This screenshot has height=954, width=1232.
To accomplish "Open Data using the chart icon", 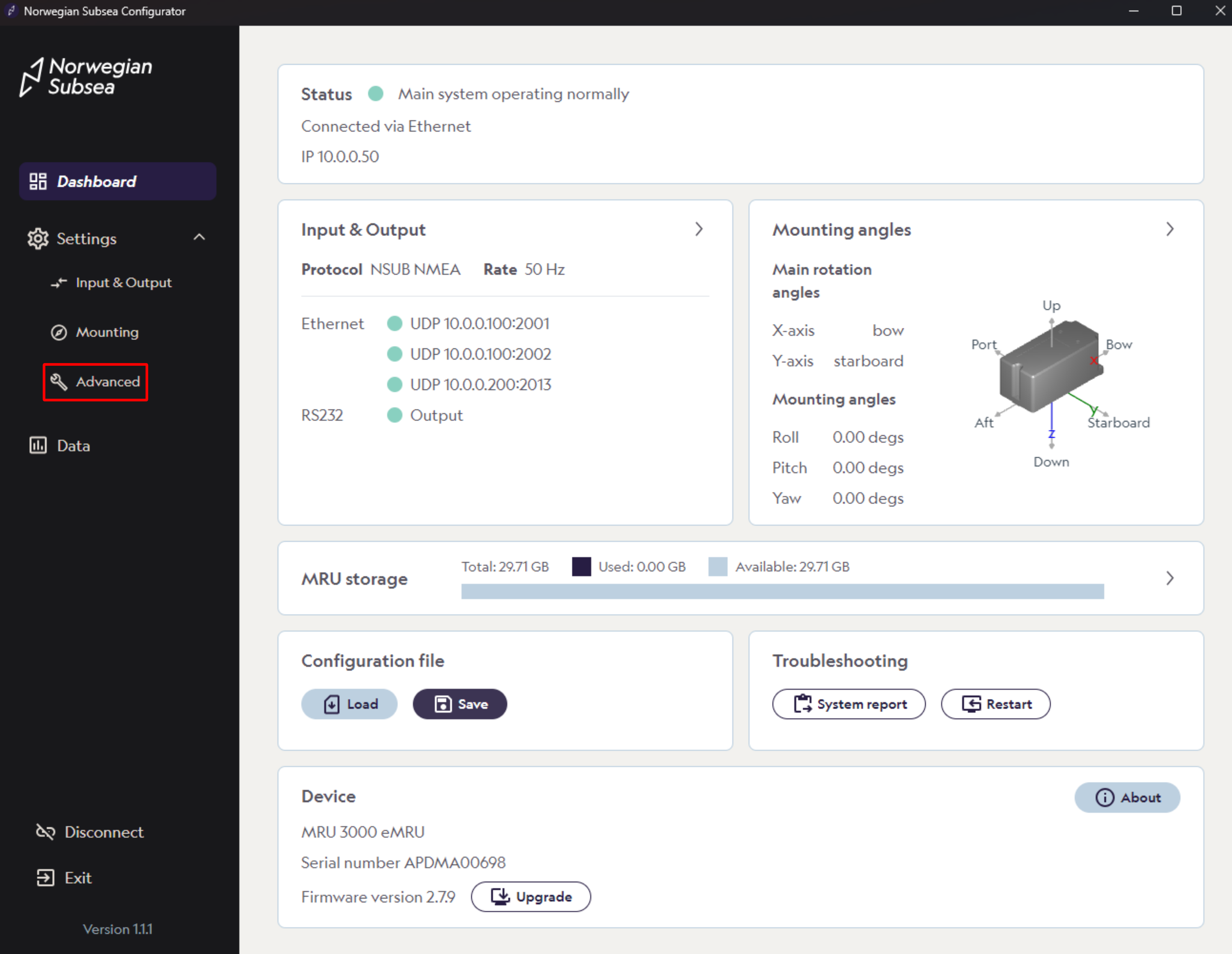I will point(38,445).
